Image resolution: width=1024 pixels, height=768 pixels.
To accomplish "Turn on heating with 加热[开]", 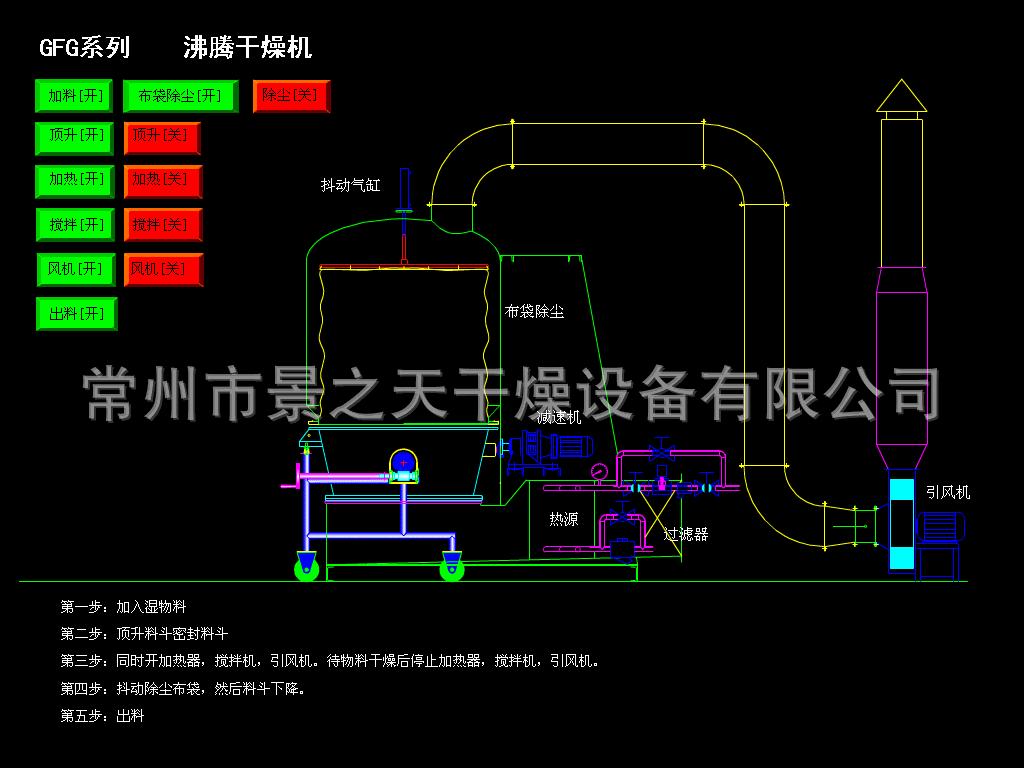I will (x=76, y=181).
